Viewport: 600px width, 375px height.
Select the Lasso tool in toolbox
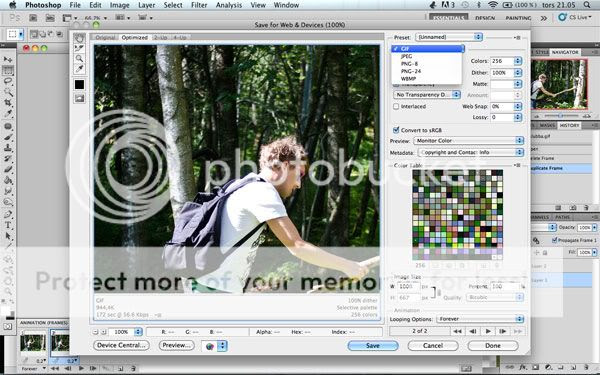(8, 81)
